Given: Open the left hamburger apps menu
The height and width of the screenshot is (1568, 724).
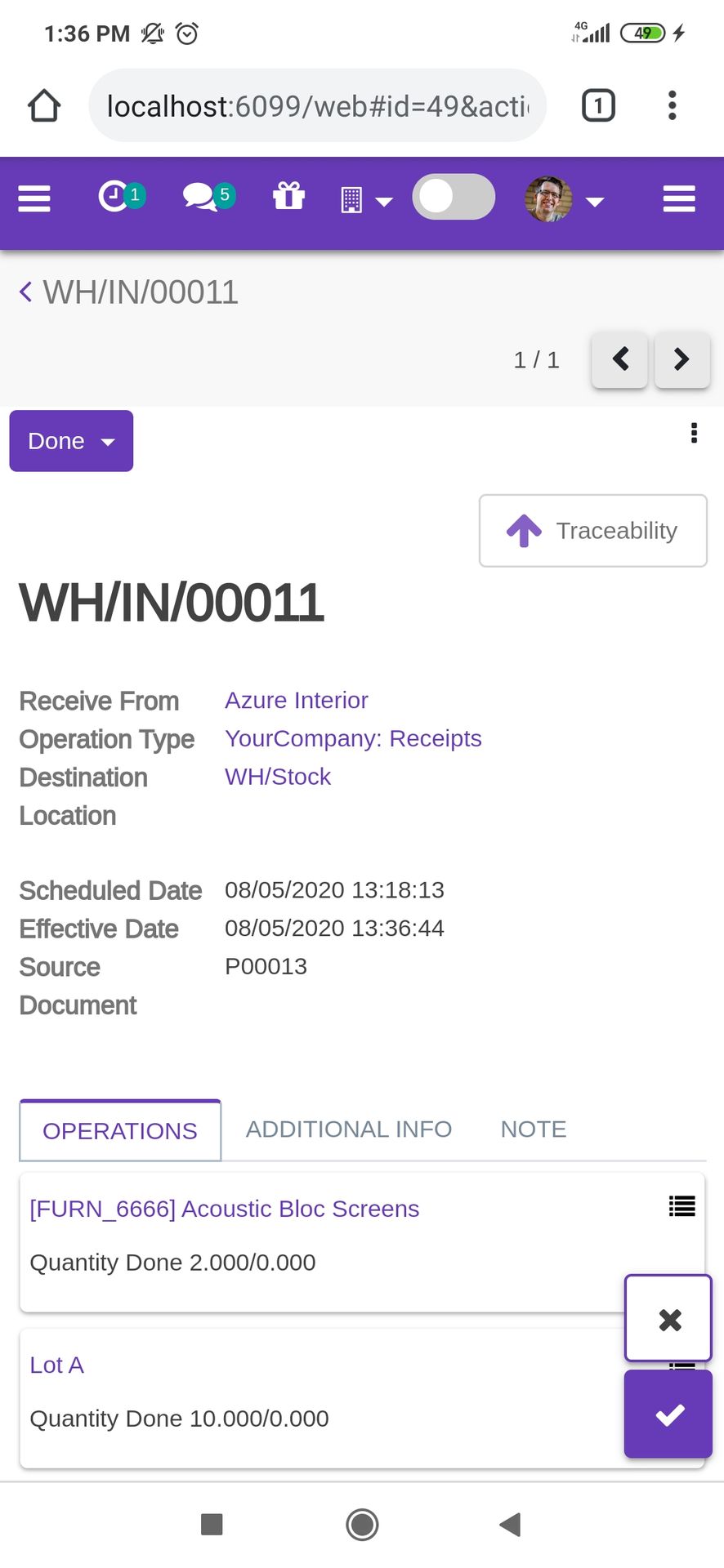Looking at the screenshot, I should click(34, 198).
